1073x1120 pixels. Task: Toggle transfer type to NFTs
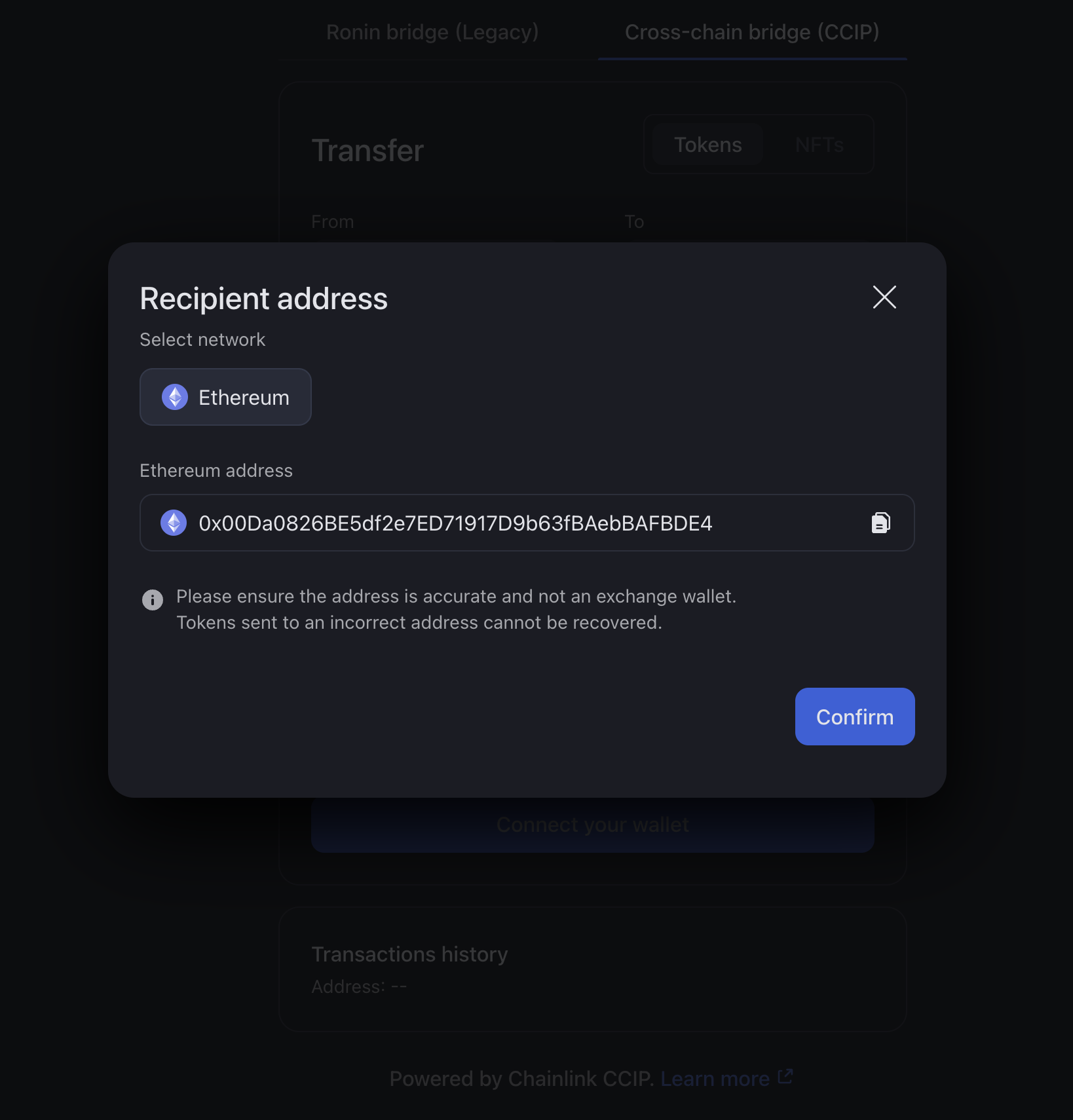click(819, 145)
